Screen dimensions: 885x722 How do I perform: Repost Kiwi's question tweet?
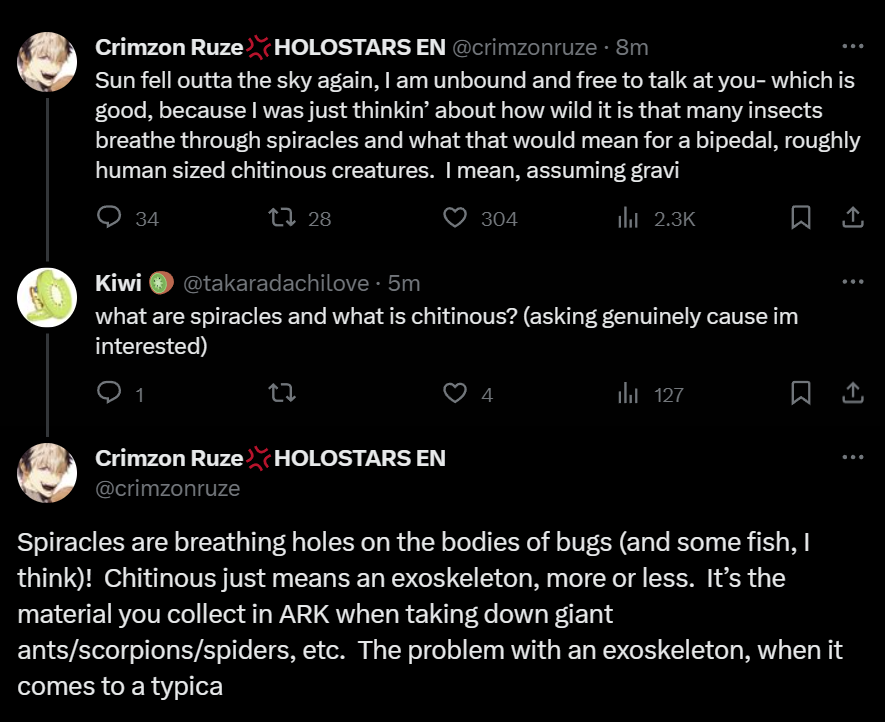coord(283,394)
